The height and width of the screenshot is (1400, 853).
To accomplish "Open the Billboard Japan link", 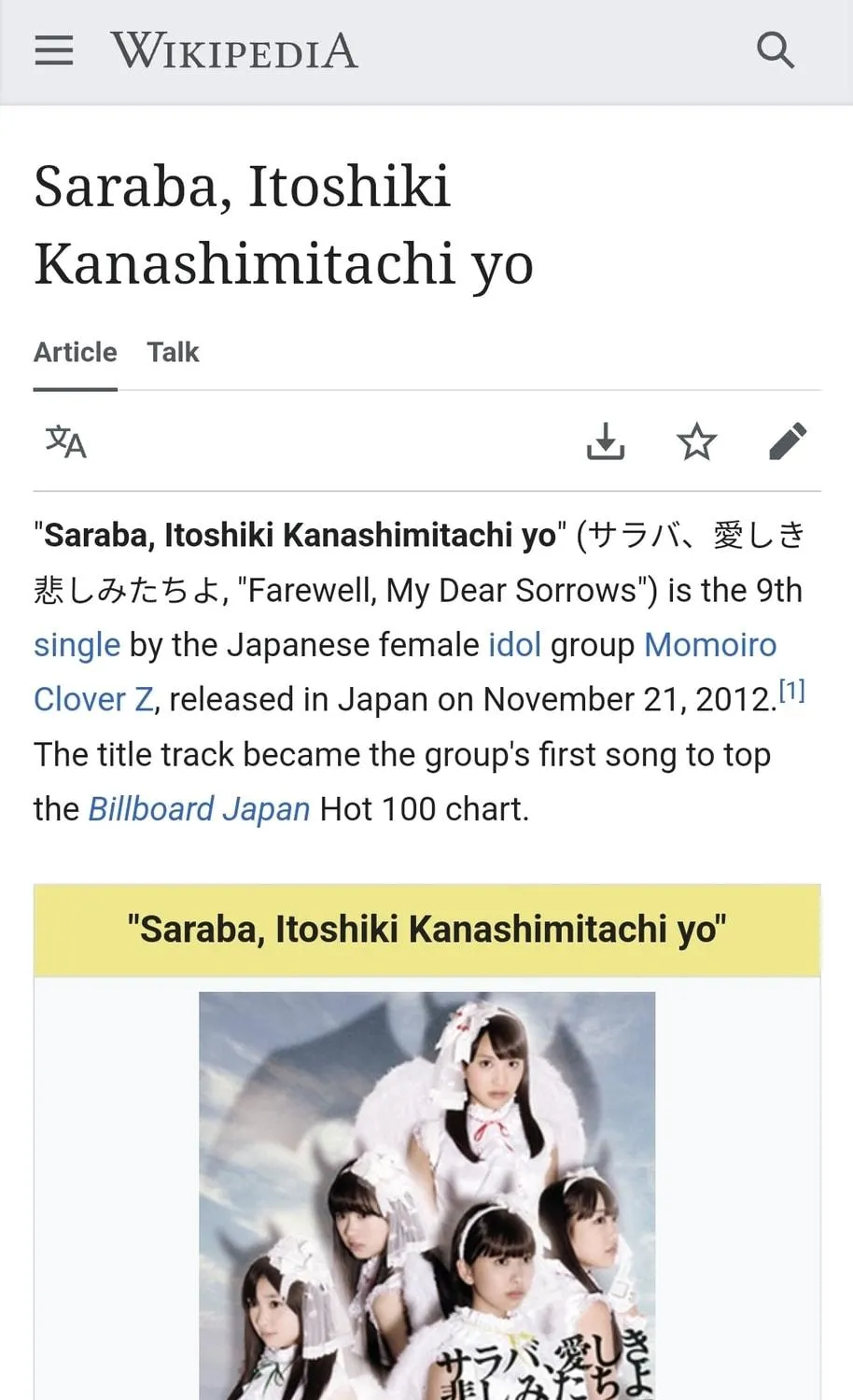I will point(199,809).
